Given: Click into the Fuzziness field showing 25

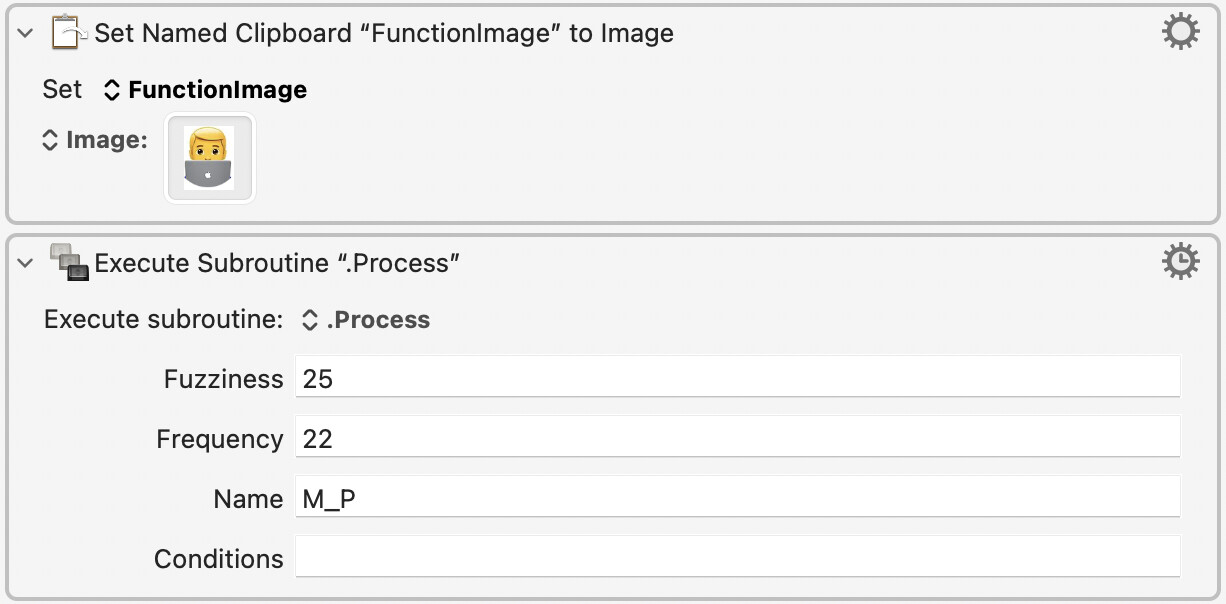Looking at the screenshot, I should click(738, 379).
